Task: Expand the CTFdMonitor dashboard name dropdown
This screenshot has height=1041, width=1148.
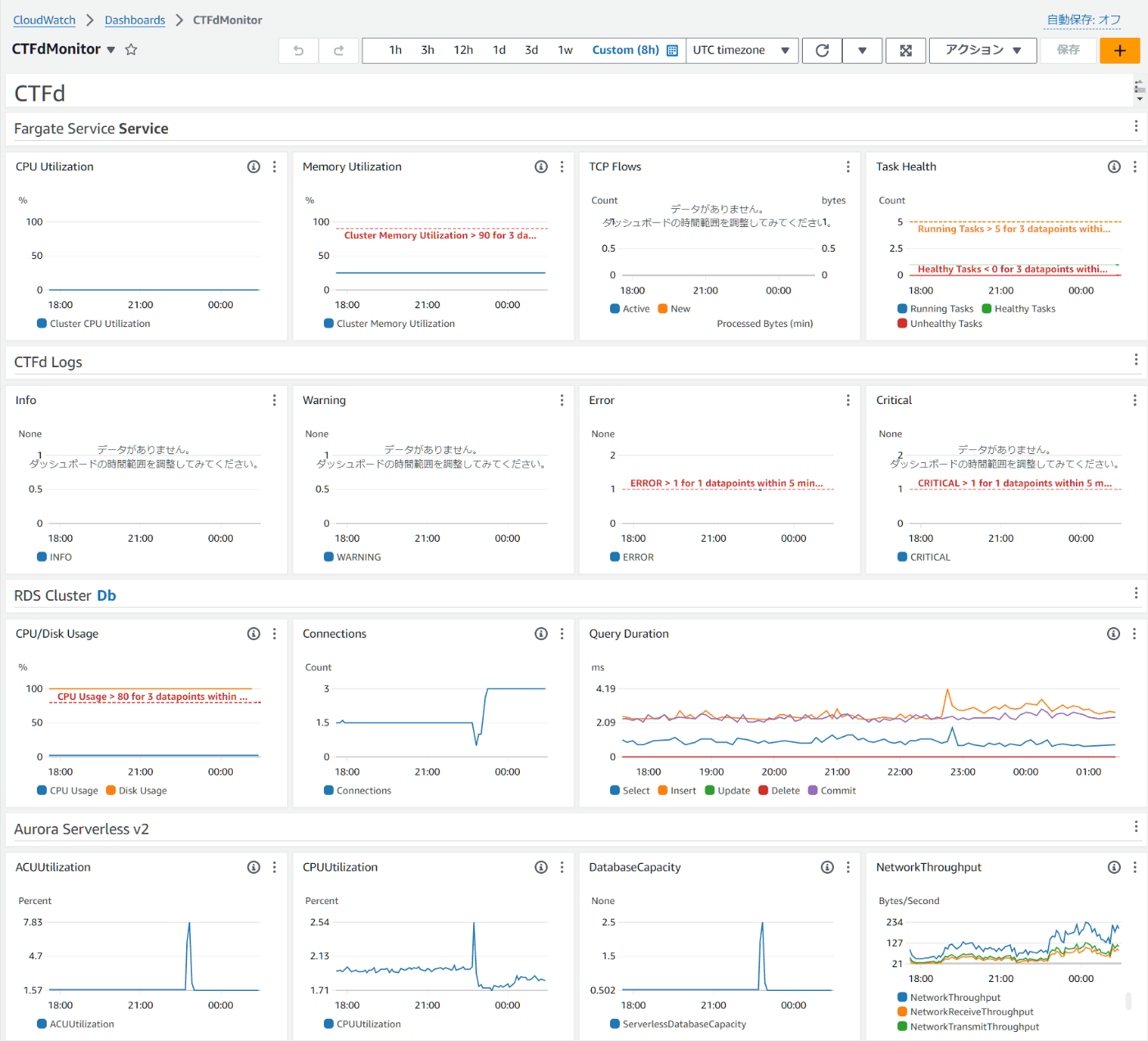Action: tap(111, 50)
